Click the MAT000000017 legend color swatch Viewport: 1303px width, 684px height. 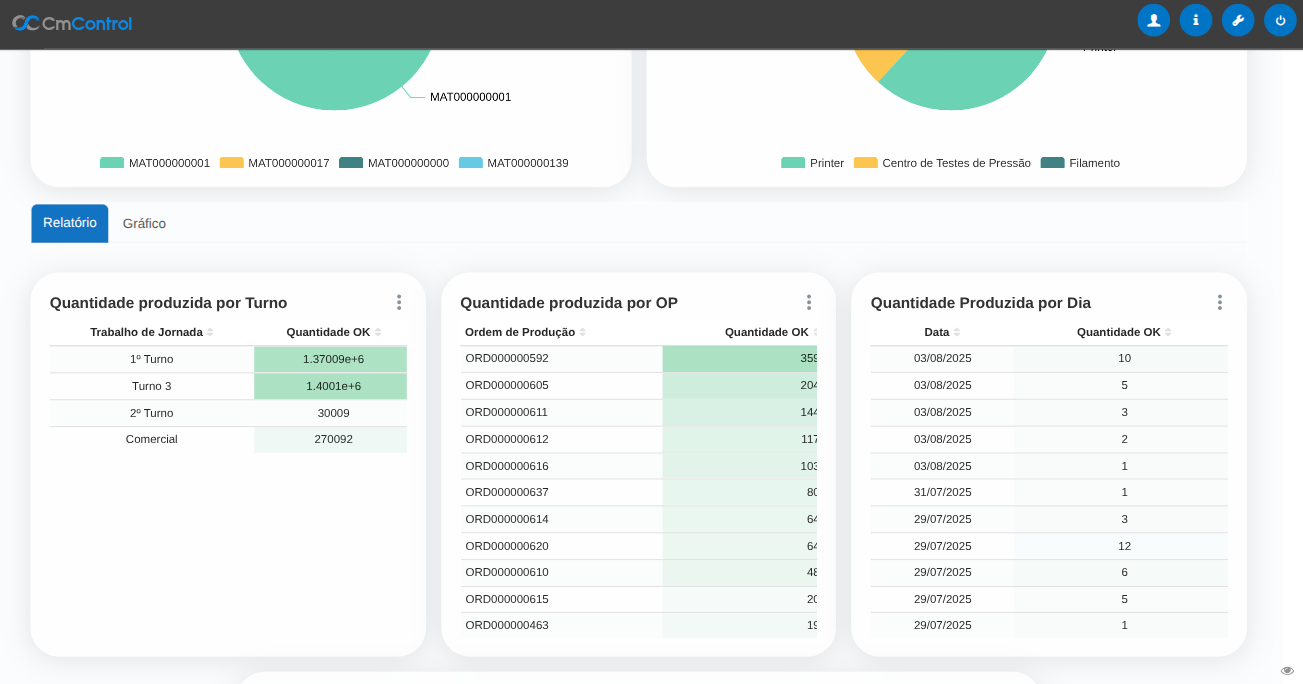pos(232,163)
